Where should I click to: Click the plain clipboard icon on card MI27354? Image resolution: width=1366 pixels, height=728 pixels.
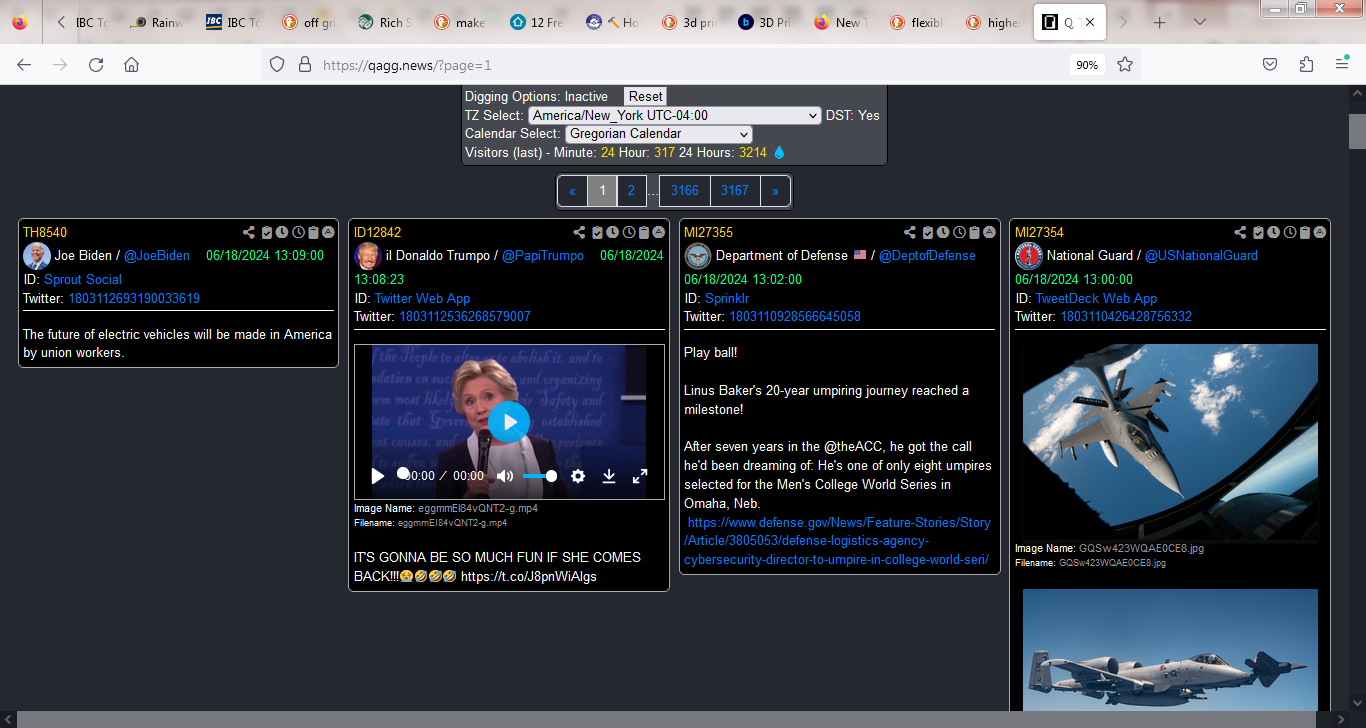click(1305, 233)
